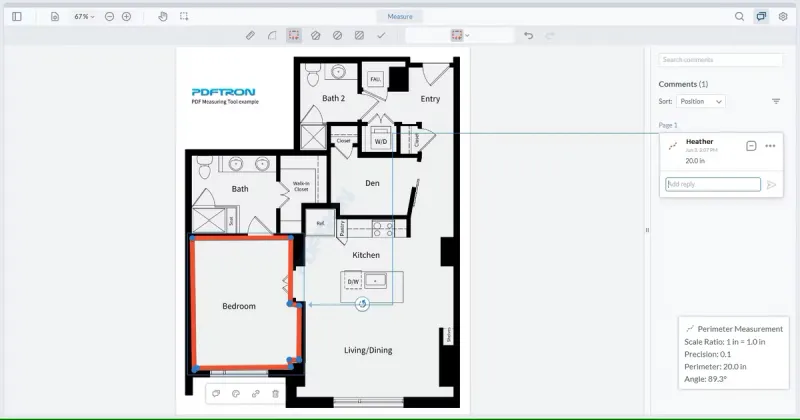The image size is (800, 420).
Task: Send the reply with the arrow button
Action: 771,185
